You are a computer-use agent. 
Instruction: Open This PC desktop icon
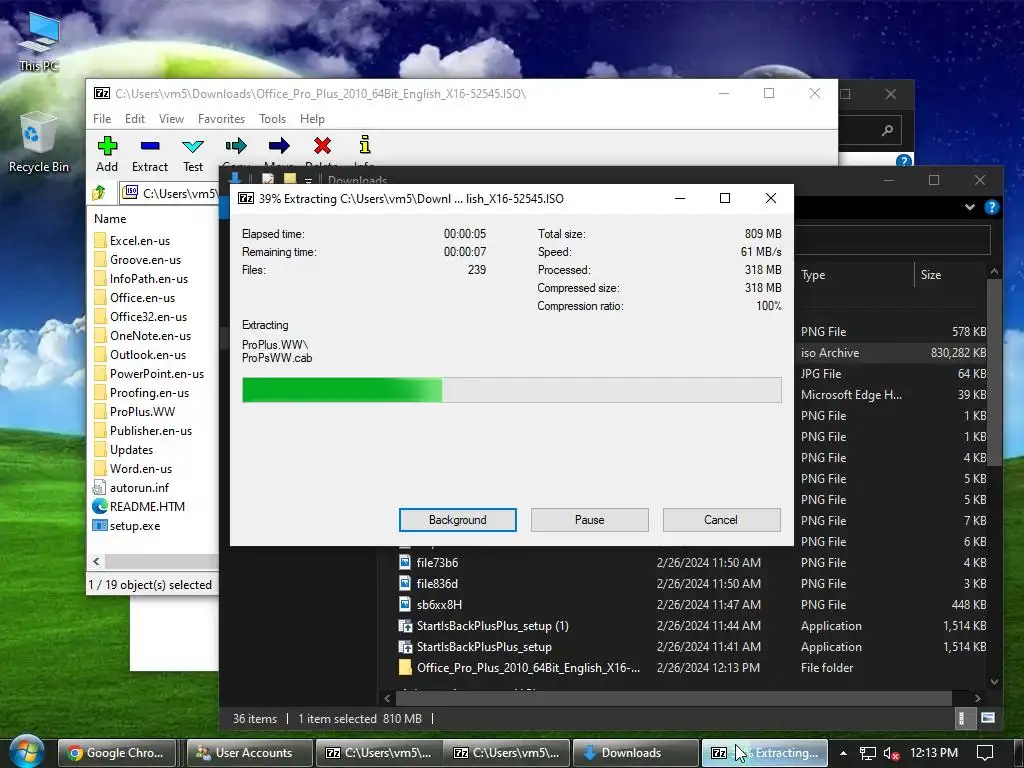click(38, 40)
